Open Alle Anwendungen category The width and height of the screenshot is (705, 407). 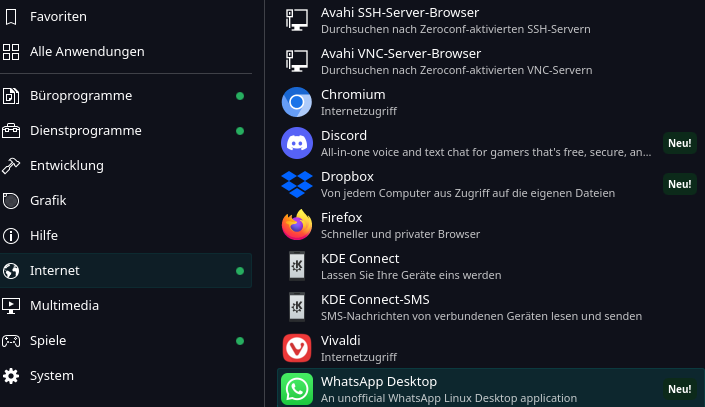[x=87, y=51]
